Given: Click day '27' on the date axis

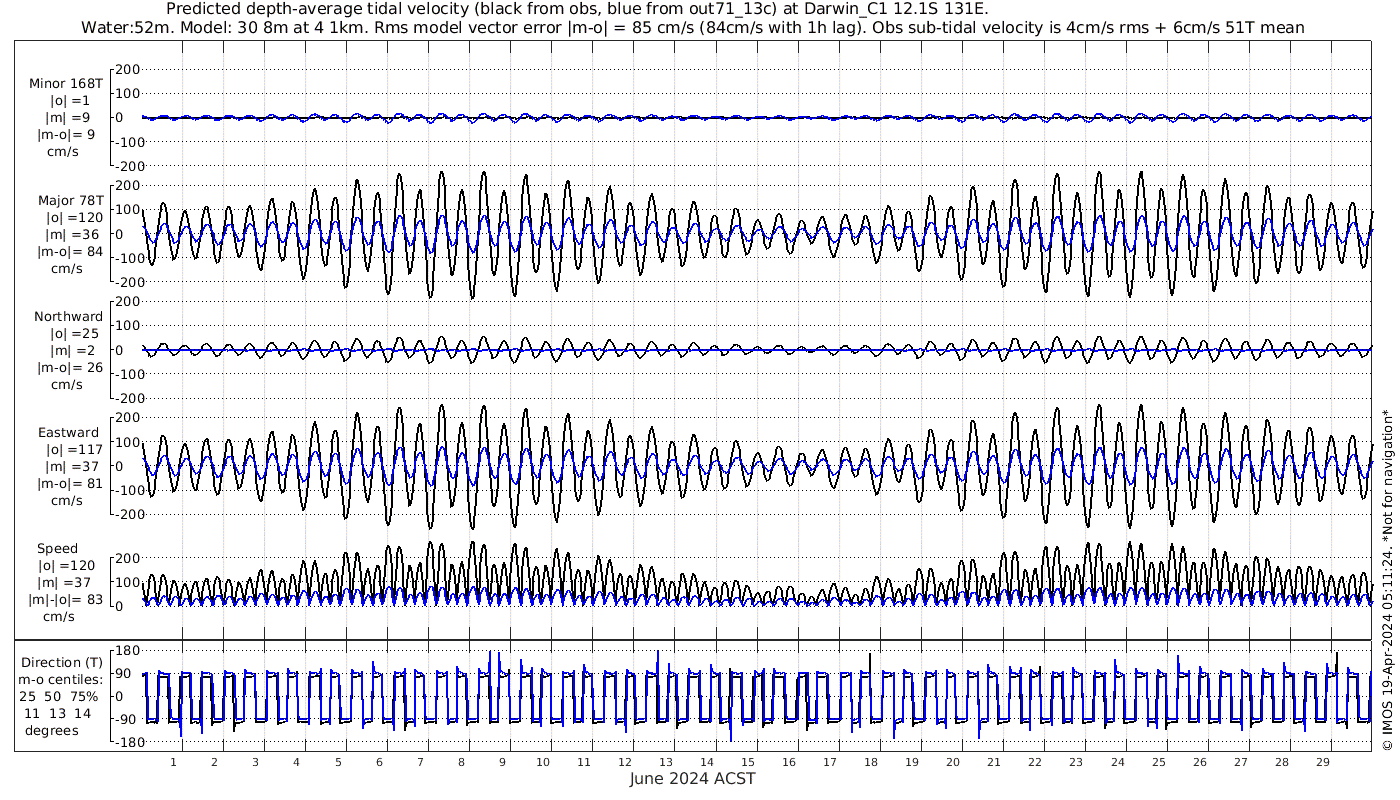Looking at the screenshot, I should tap(1240, 762).
